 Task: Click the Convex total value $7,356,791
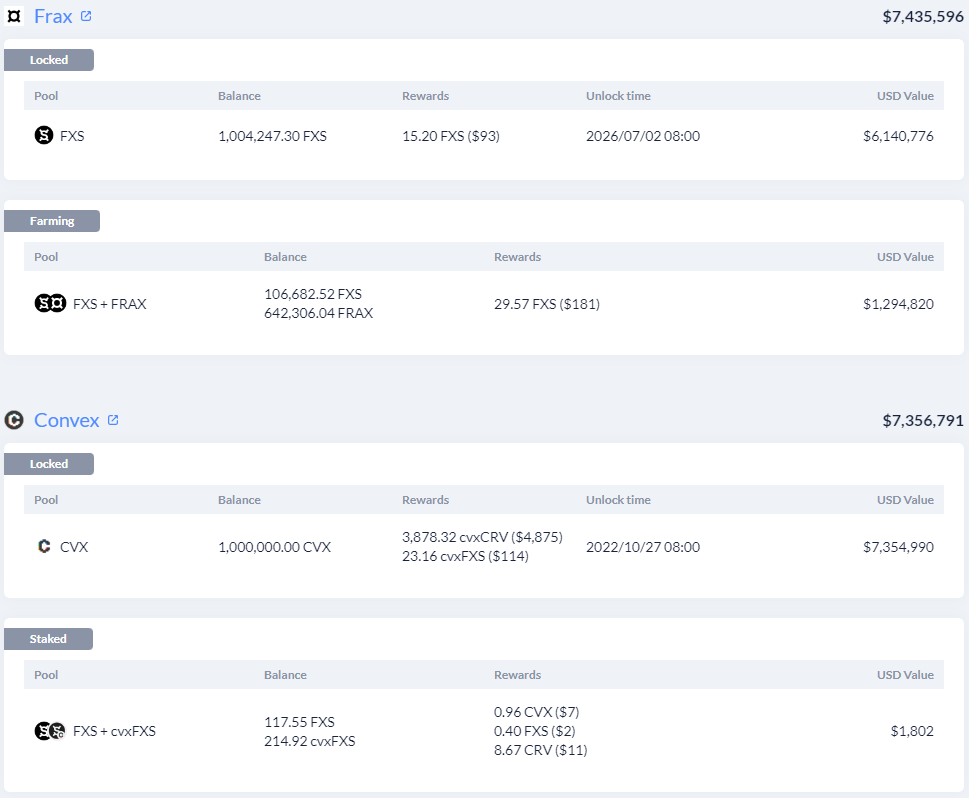click(x=923, y=420)
